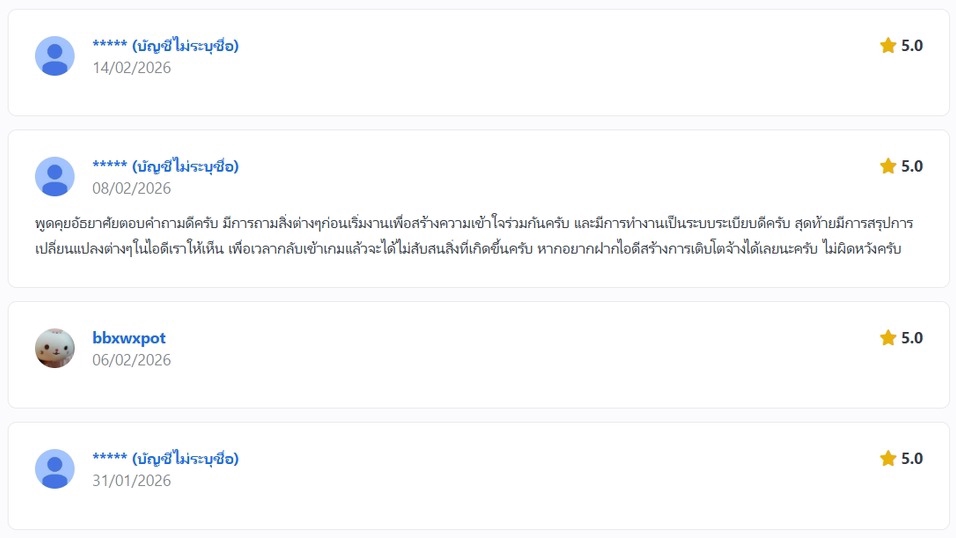Click the 08/02/2026 review date
This screenshot has width=956, height=538.
point(131,188)
